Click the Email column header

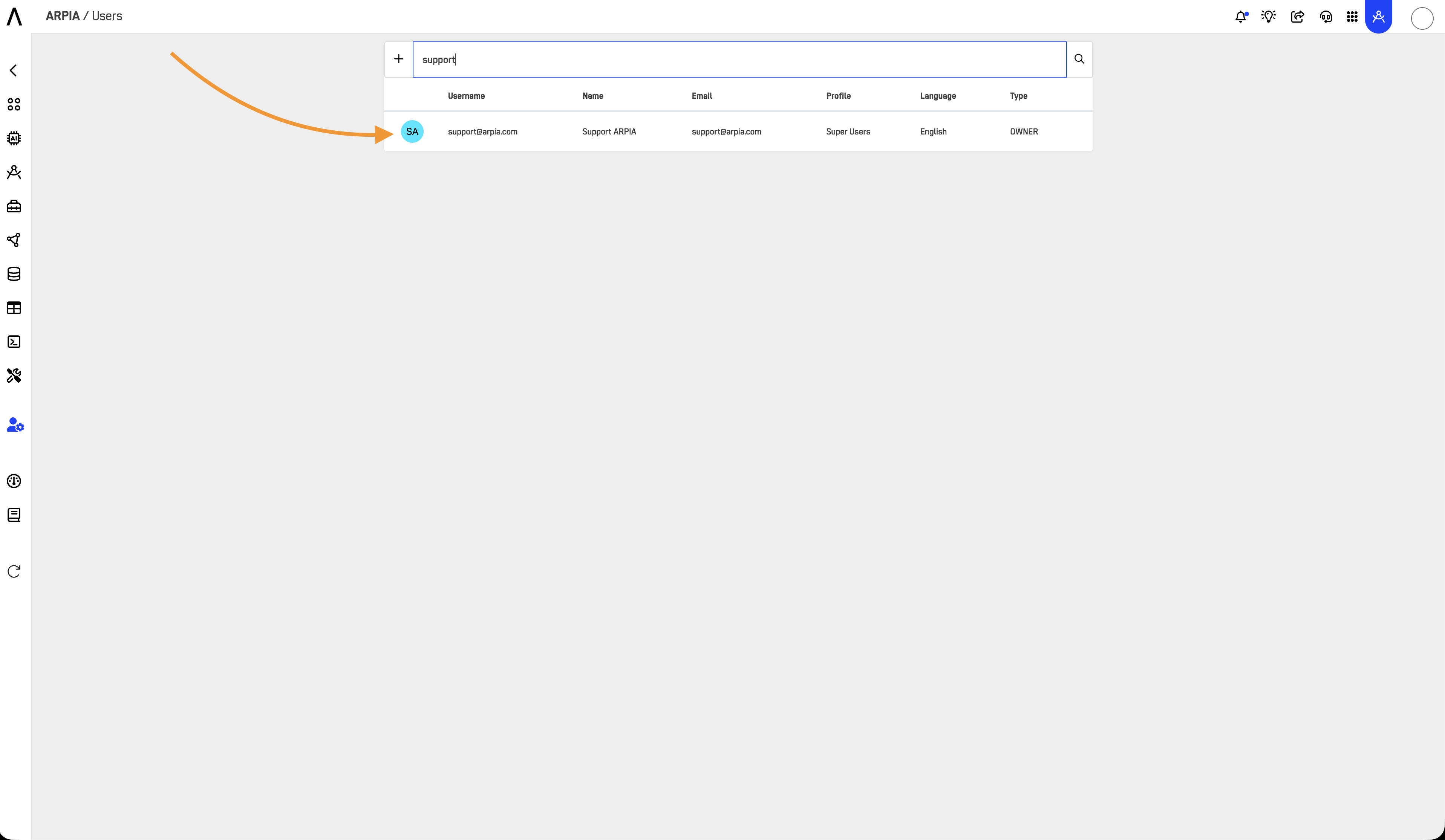tap(701, 96)
